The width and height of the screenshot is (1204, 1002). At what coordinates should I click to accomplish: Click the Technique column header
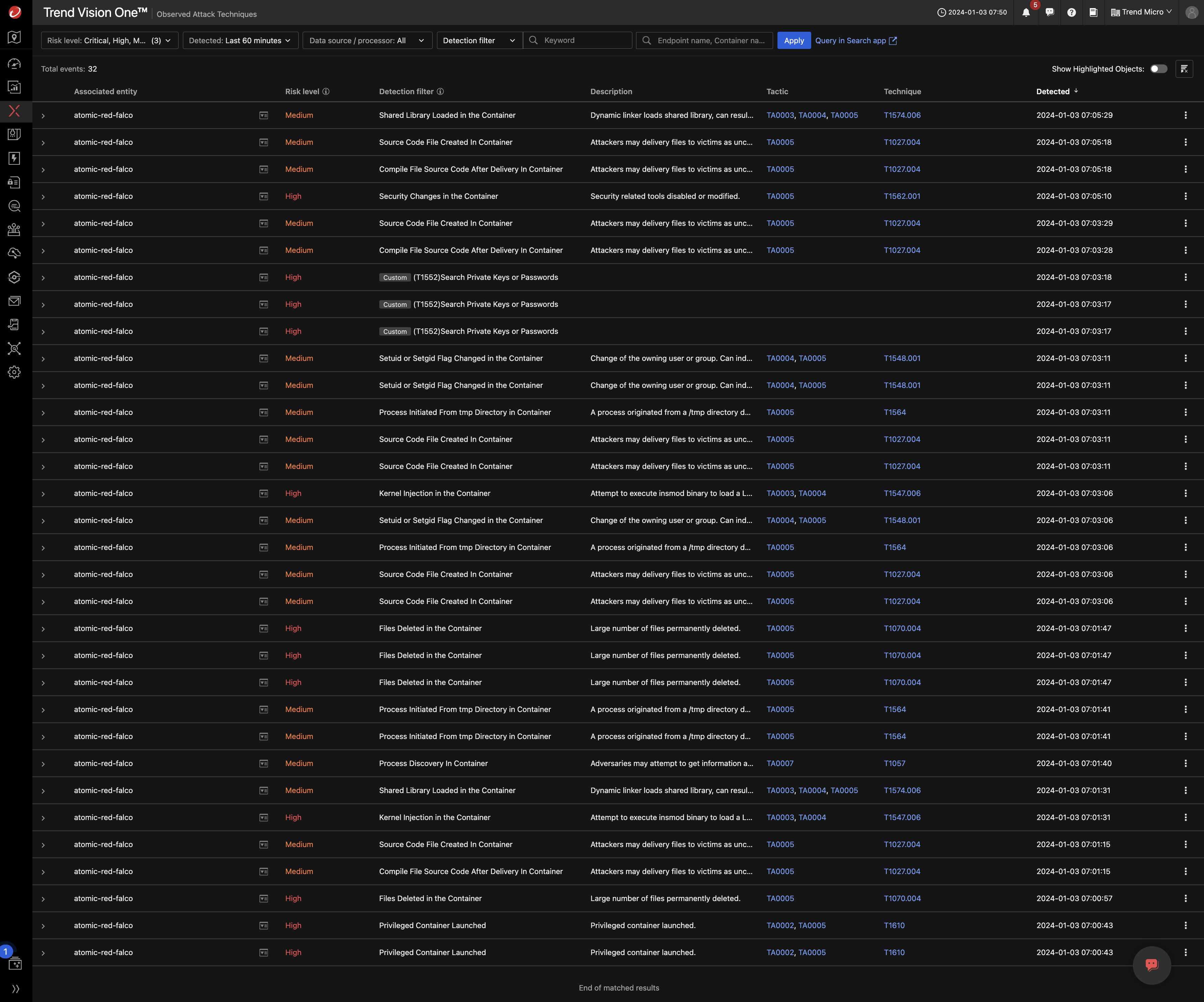click(902, 92)
